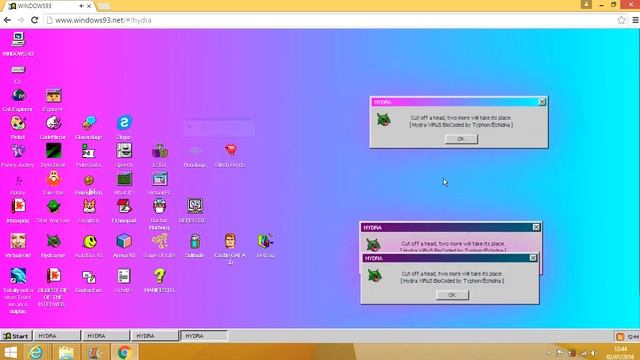The height and width of the screenshot is (360, 640).
Task: Close the pink-titled HYDRA dialog
Action: (x=542, y=102)
